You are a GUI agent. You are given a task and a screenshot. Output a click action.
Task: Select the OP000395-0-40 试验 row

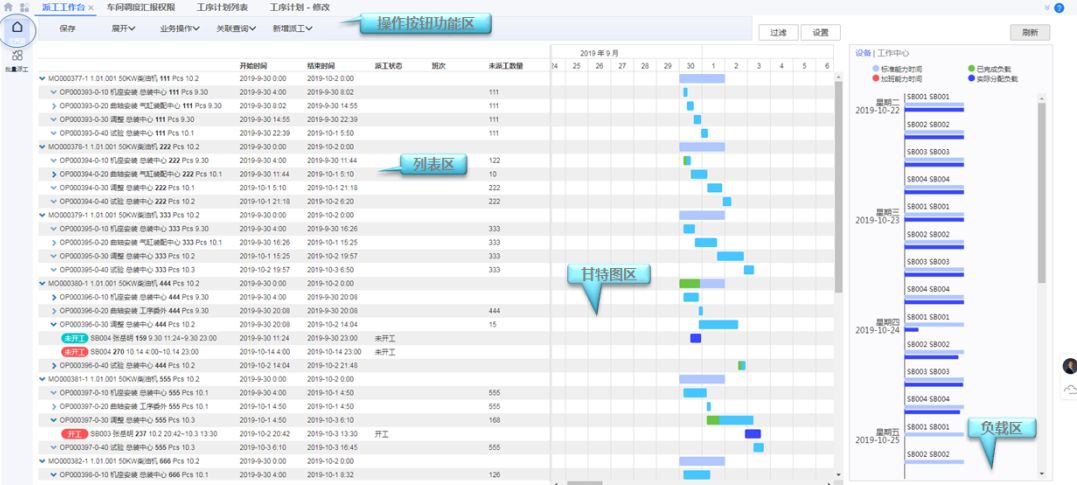coord(294,270)
